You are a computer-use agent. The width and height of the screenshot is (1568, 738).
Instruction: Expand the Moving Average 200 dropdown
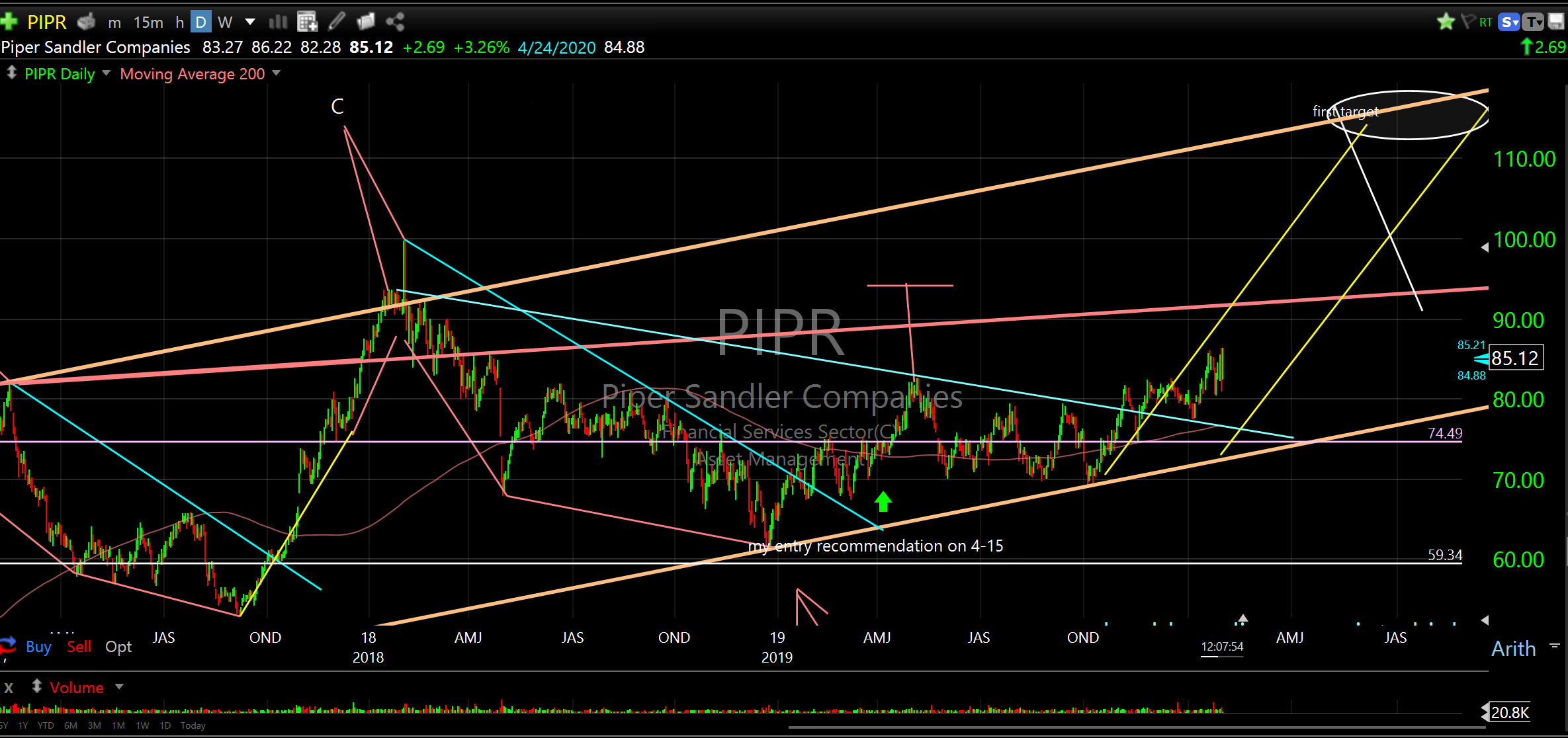pos(277,73)
